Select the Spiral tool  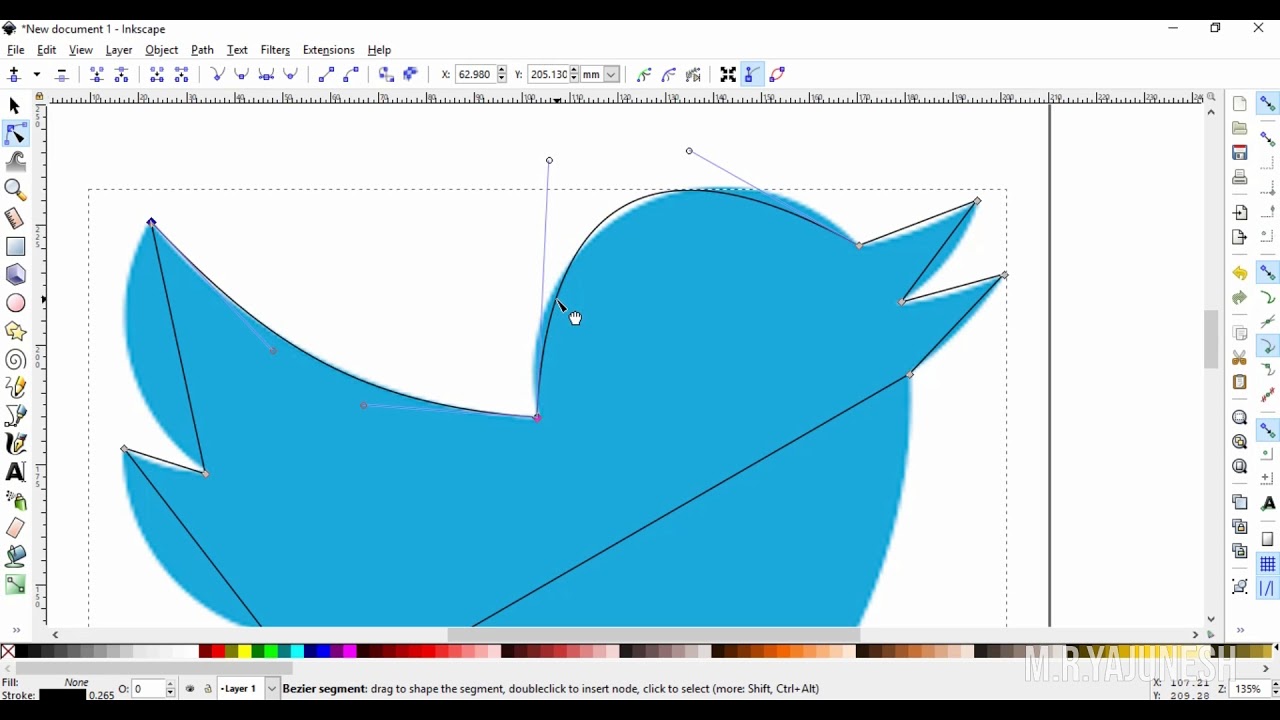[15, 360]
